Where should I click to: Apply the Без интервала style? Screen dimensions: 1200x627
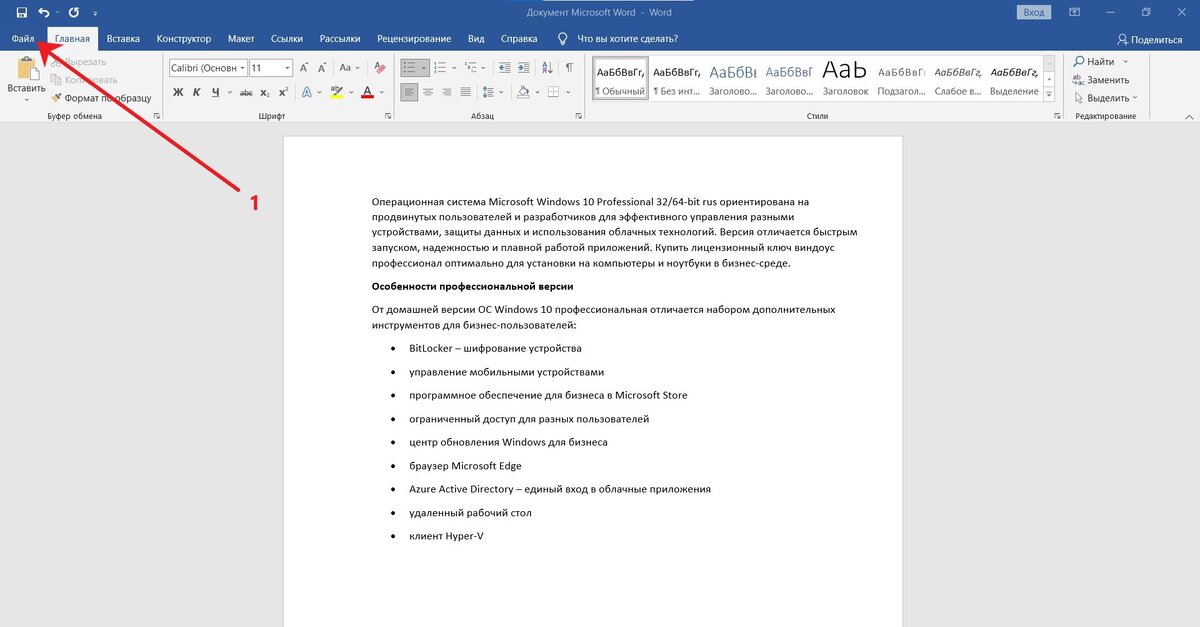point(677,79)
